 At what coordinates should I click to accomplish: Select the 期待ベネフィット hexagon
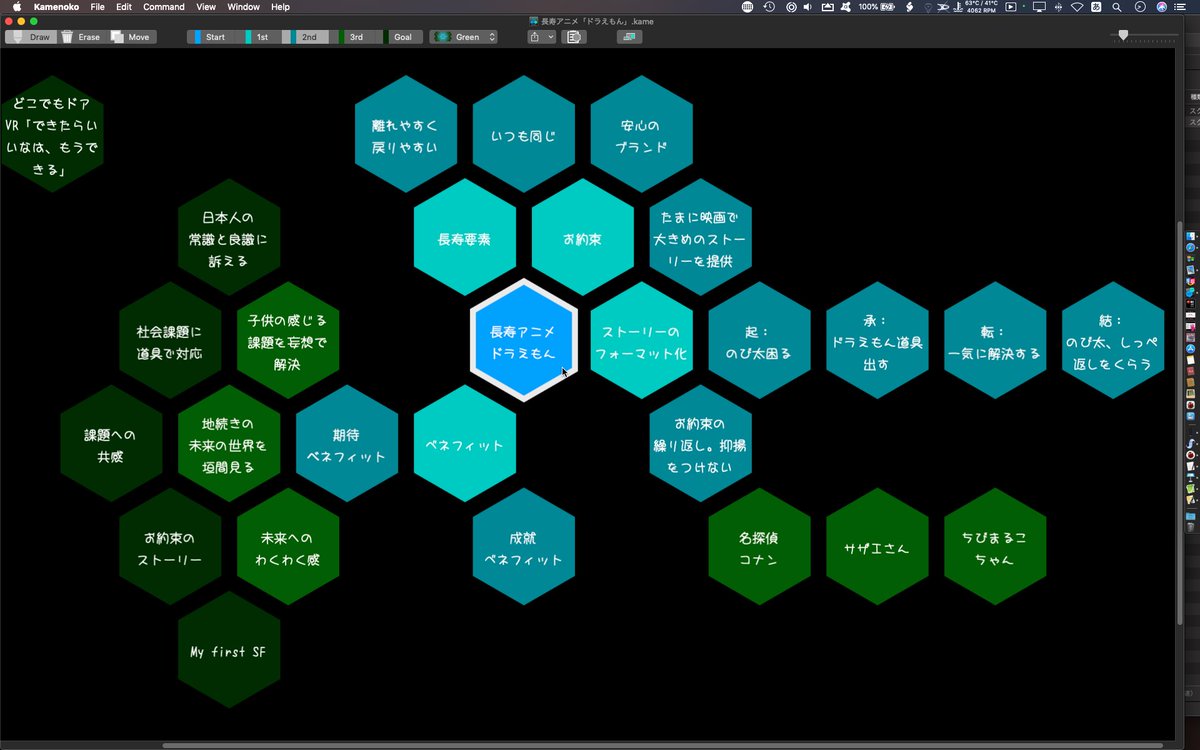(346, 444)
